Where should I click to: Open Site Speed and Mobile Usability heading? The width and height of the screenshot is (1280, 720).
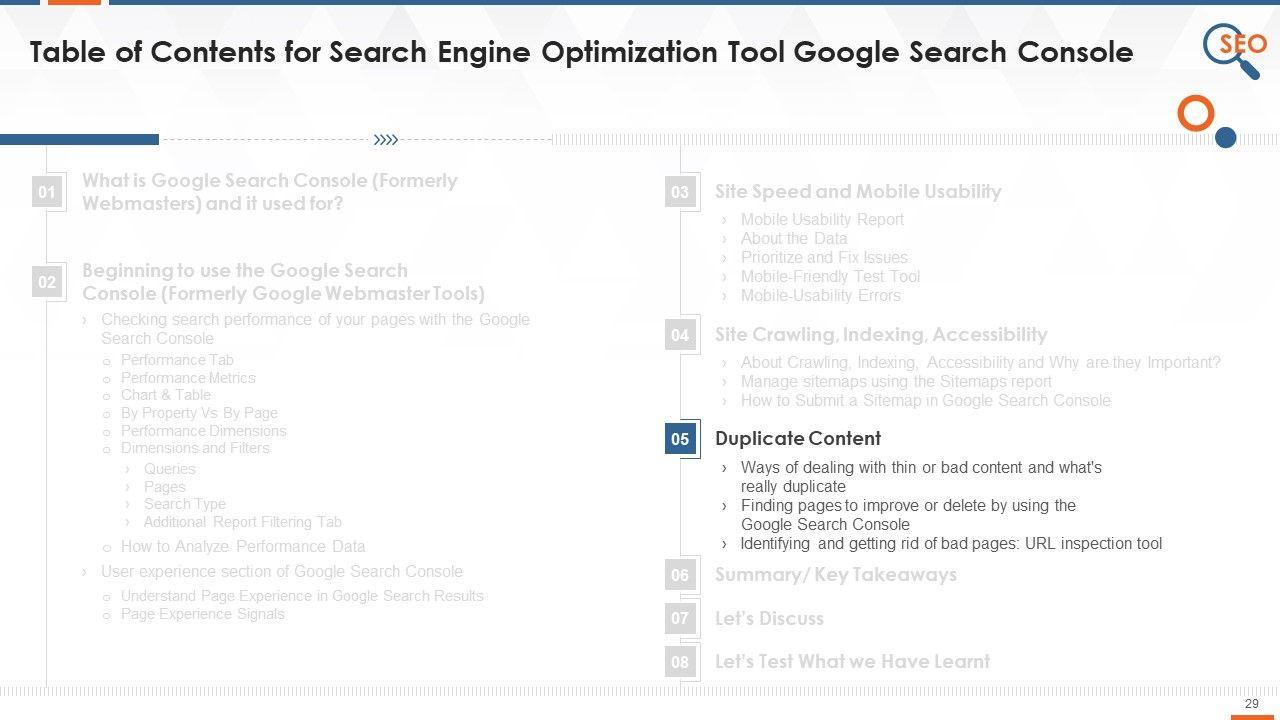tap(858, 192)
